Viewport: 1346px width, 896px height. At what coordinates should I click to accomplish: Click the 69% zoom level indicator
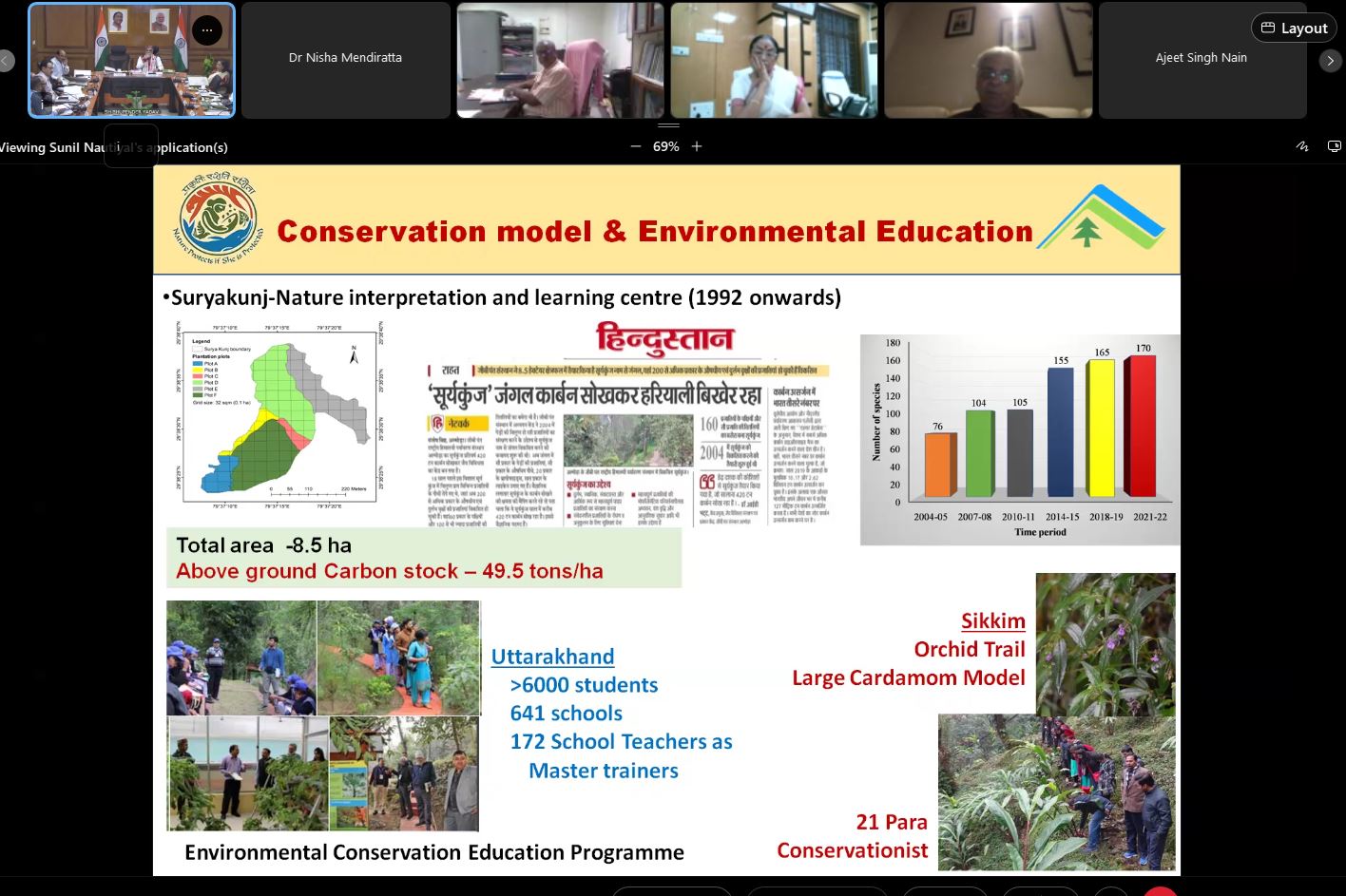(665, 146)
